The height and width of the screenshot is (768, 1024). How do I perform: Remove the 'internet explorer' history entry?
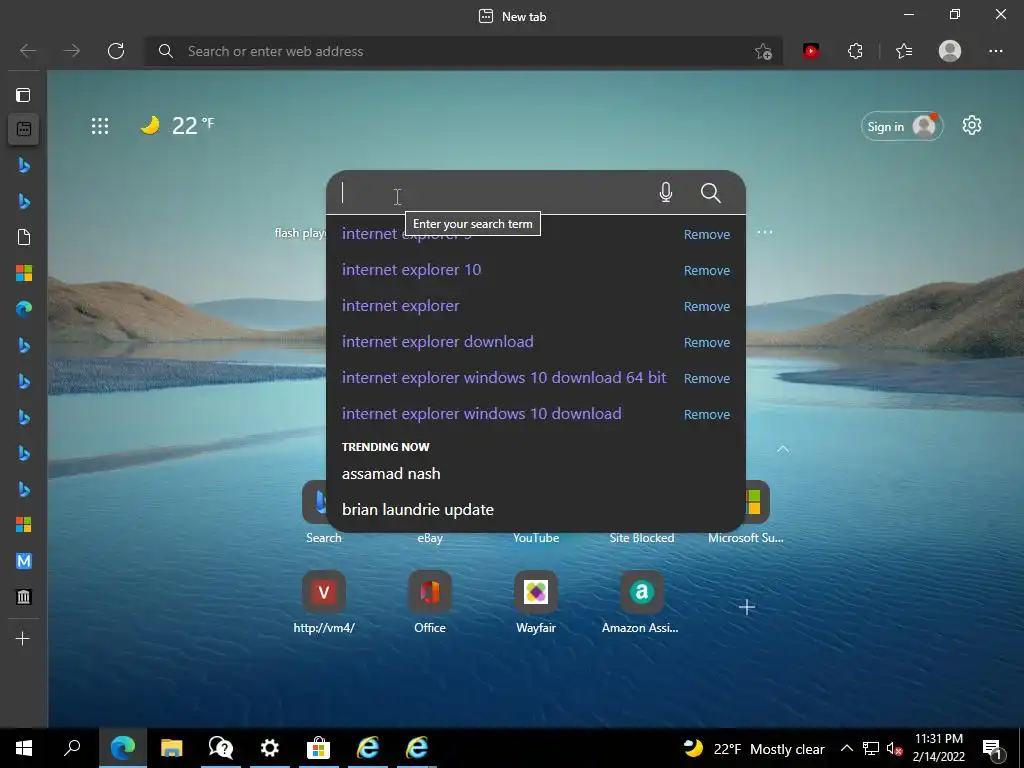coord(707,306)
